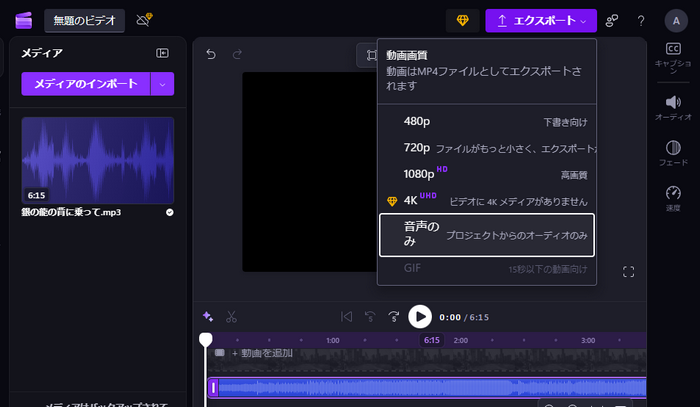700x407 pixels.
Task: Choose 4K UHD export quality
Action: [487, 201]
